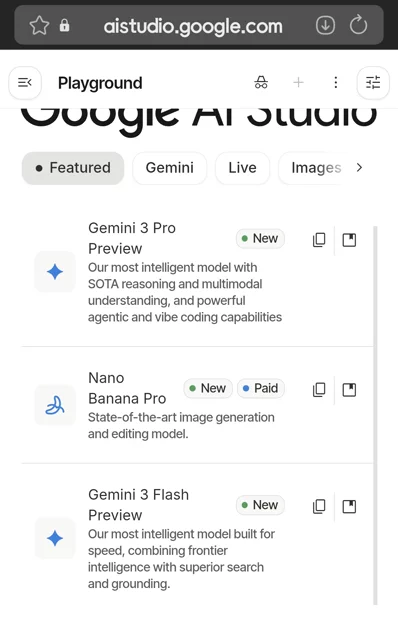Tap the download icon in address bar
398x626 pixels.
click(325, 26)
